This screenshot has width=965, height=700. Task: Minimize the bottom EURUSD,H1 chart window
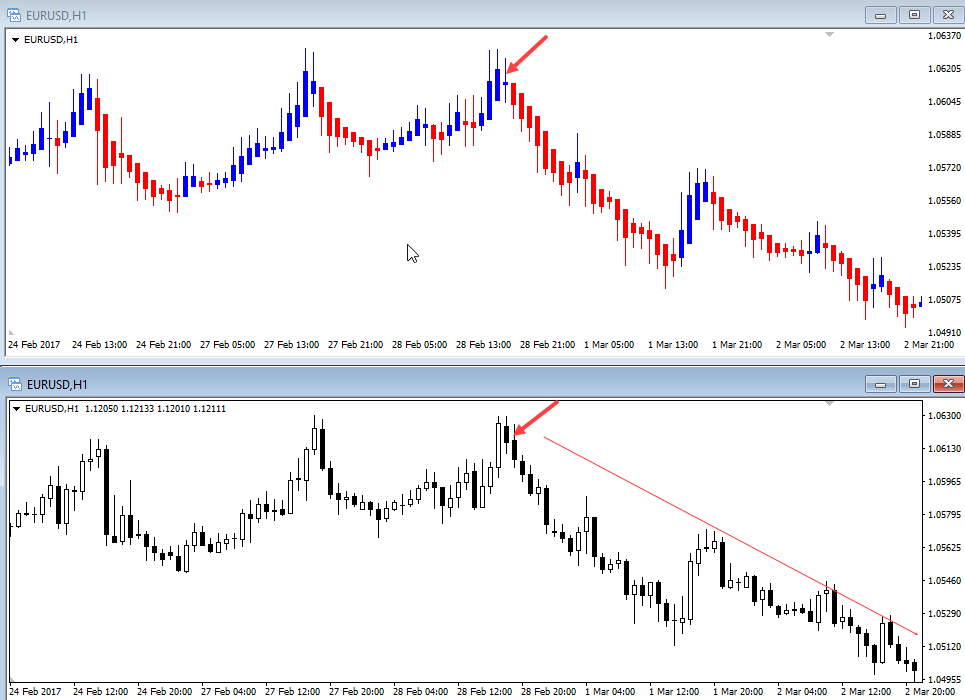(882, 383)
